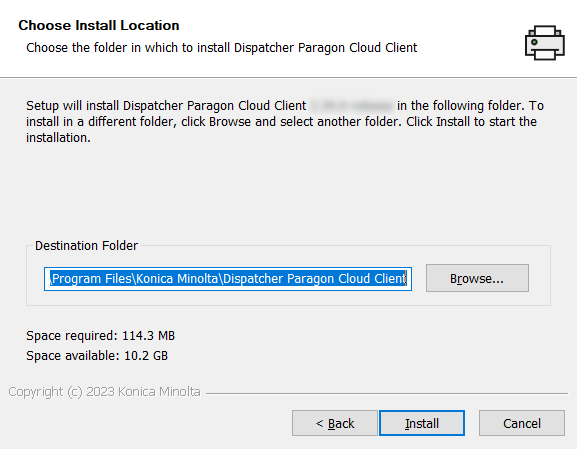
Task: Click the Browse... button
Action: point(477,278)
